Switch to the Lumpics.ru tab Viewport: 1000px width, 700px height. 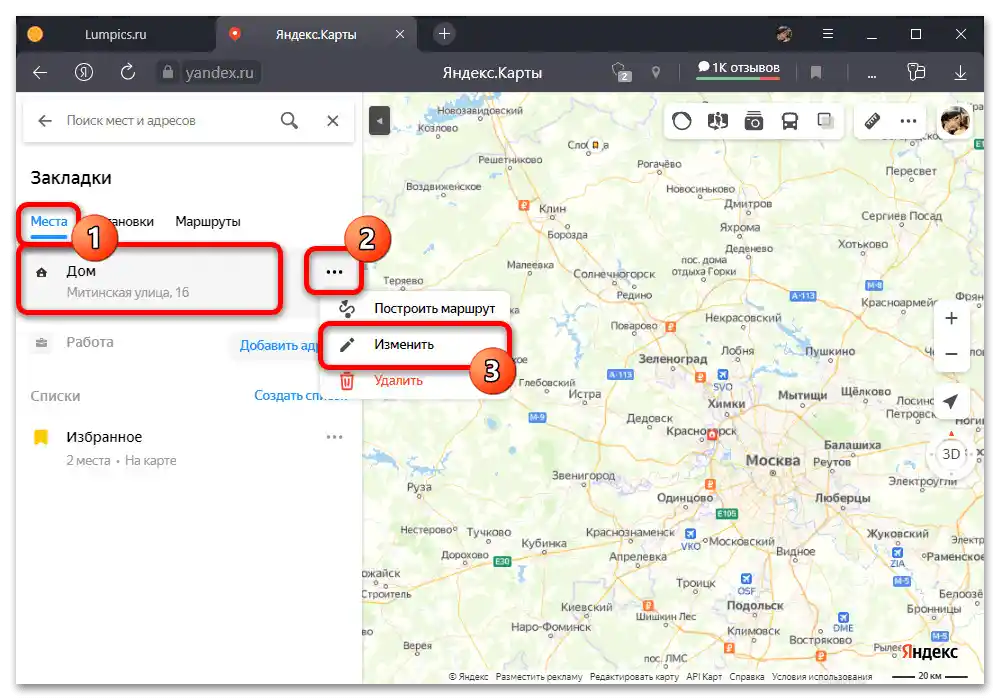click(x=115, y=34)
